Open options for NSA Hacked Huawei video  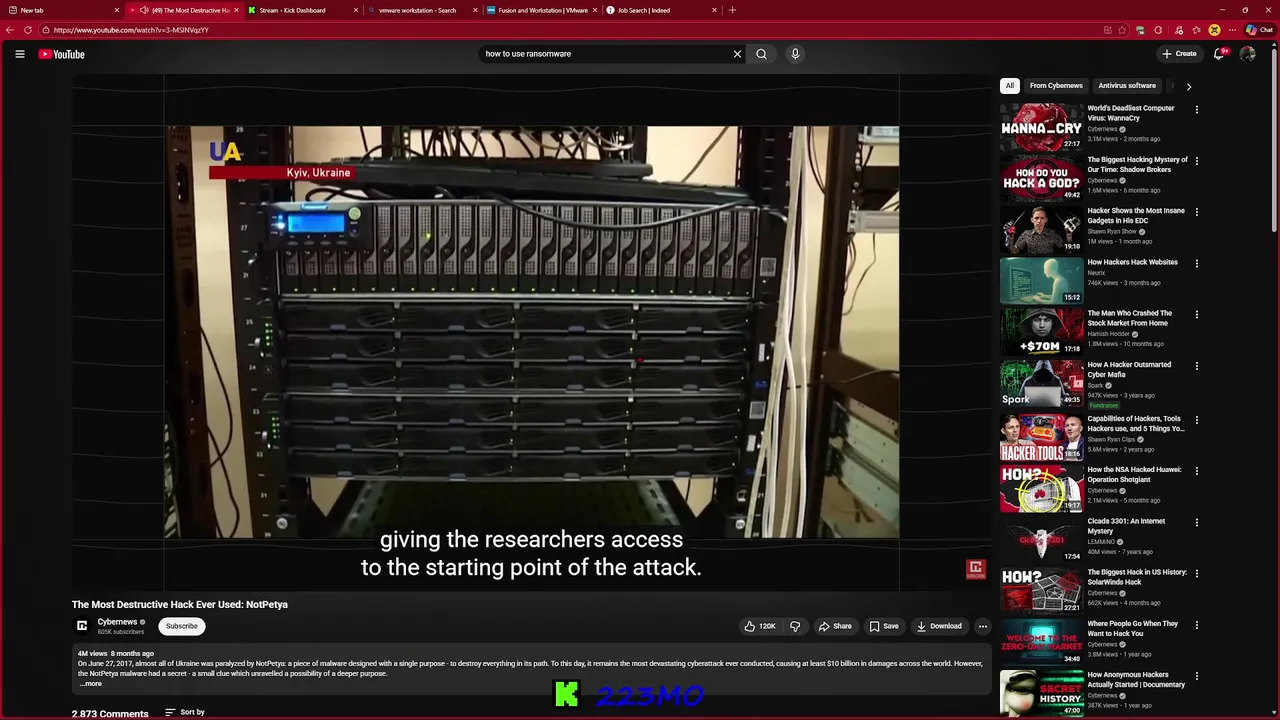click(x=1196, y=471)
